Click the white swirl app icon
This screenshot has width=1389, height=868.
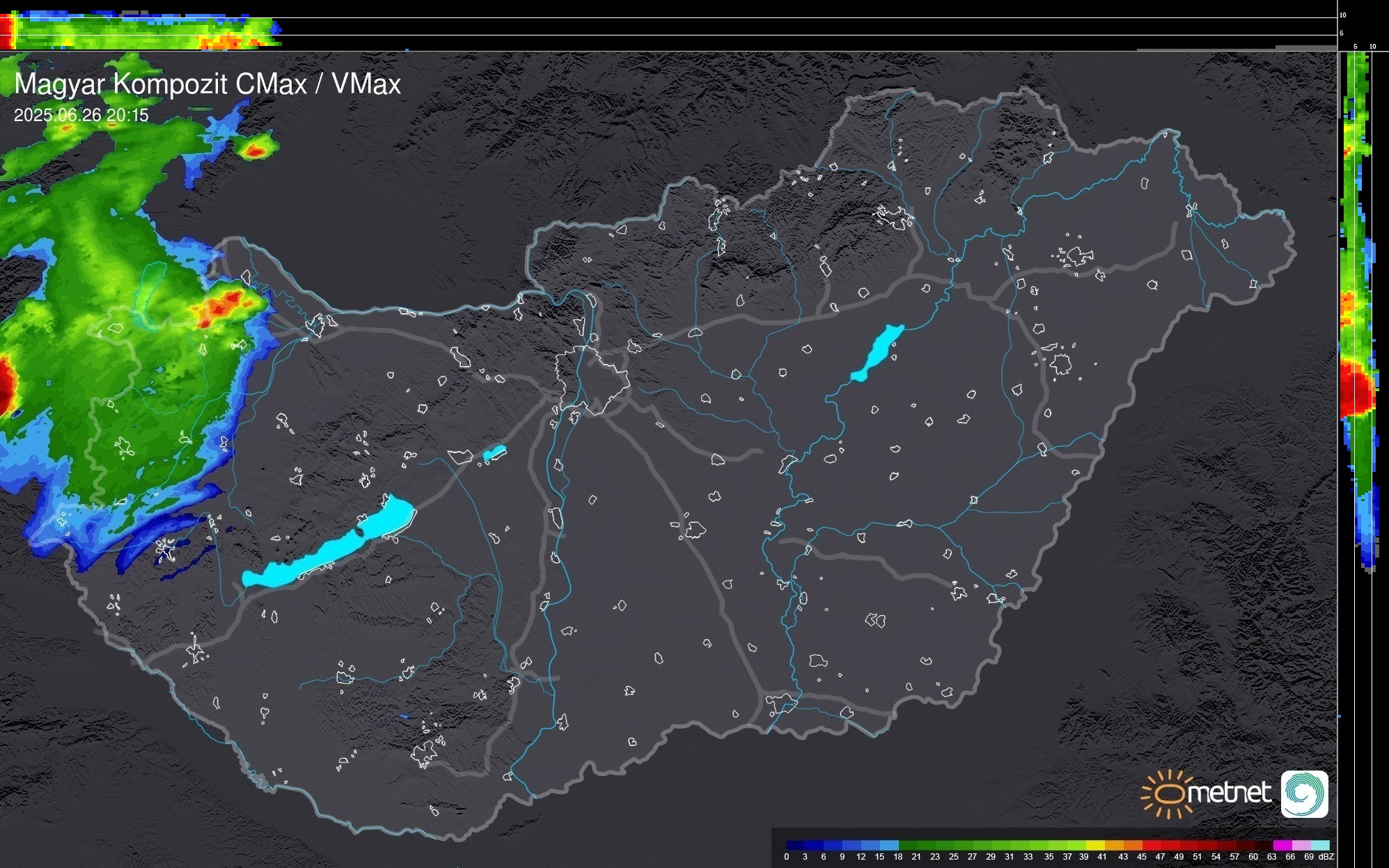click(1304, 794)
